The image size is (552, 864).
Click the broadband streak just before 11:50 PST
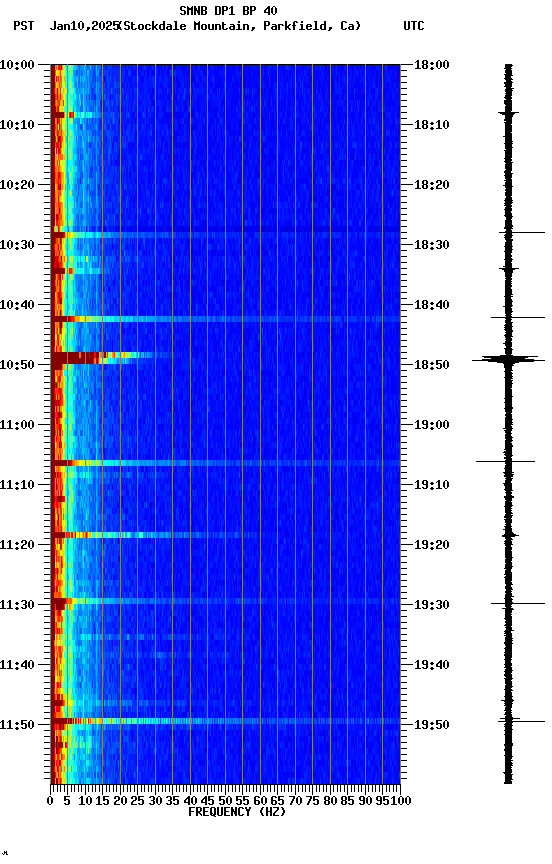[x=225, y=721]
